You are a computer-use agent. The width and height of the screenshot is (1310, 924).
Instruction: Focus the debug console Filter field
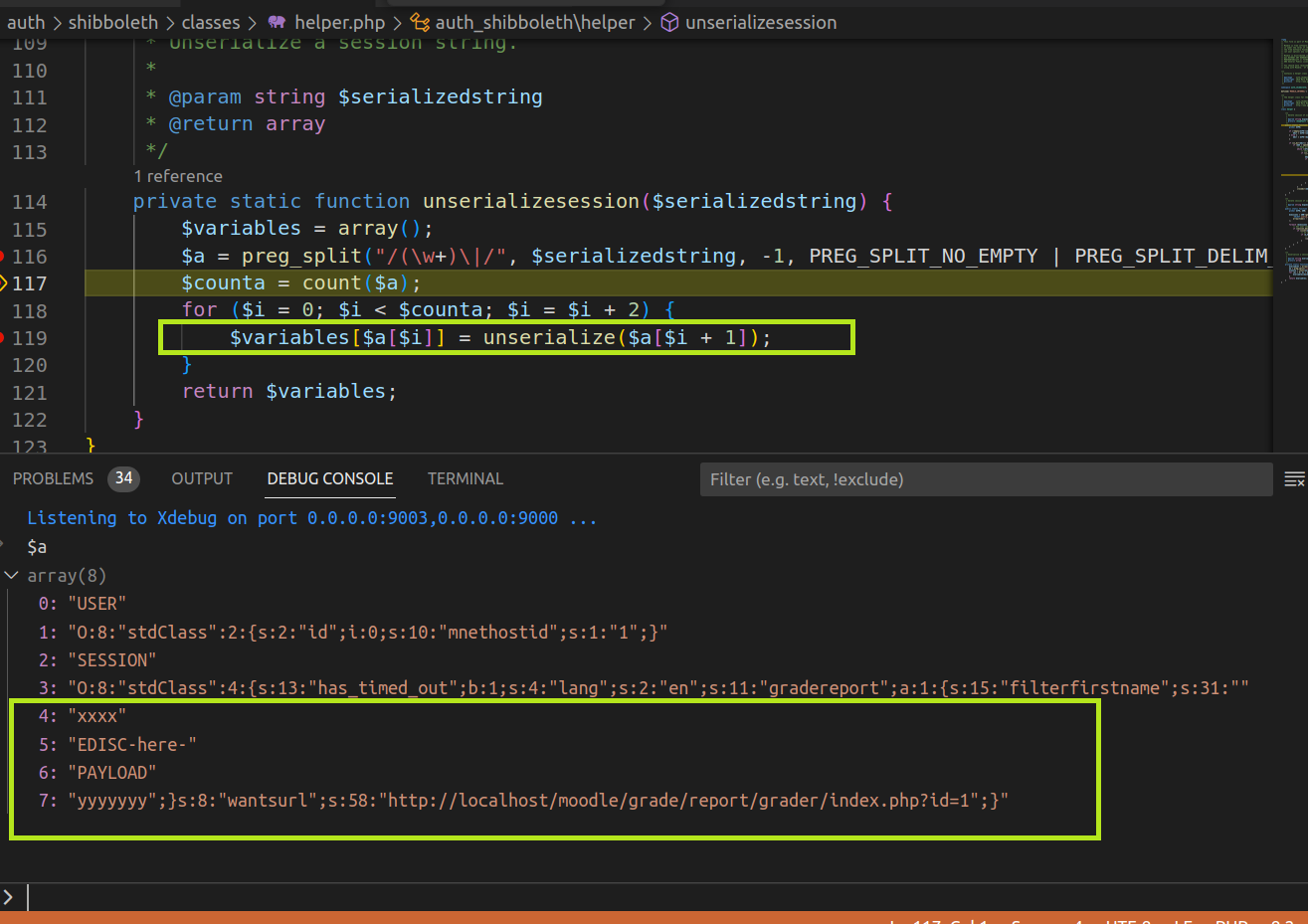click(x=986, y=479)
